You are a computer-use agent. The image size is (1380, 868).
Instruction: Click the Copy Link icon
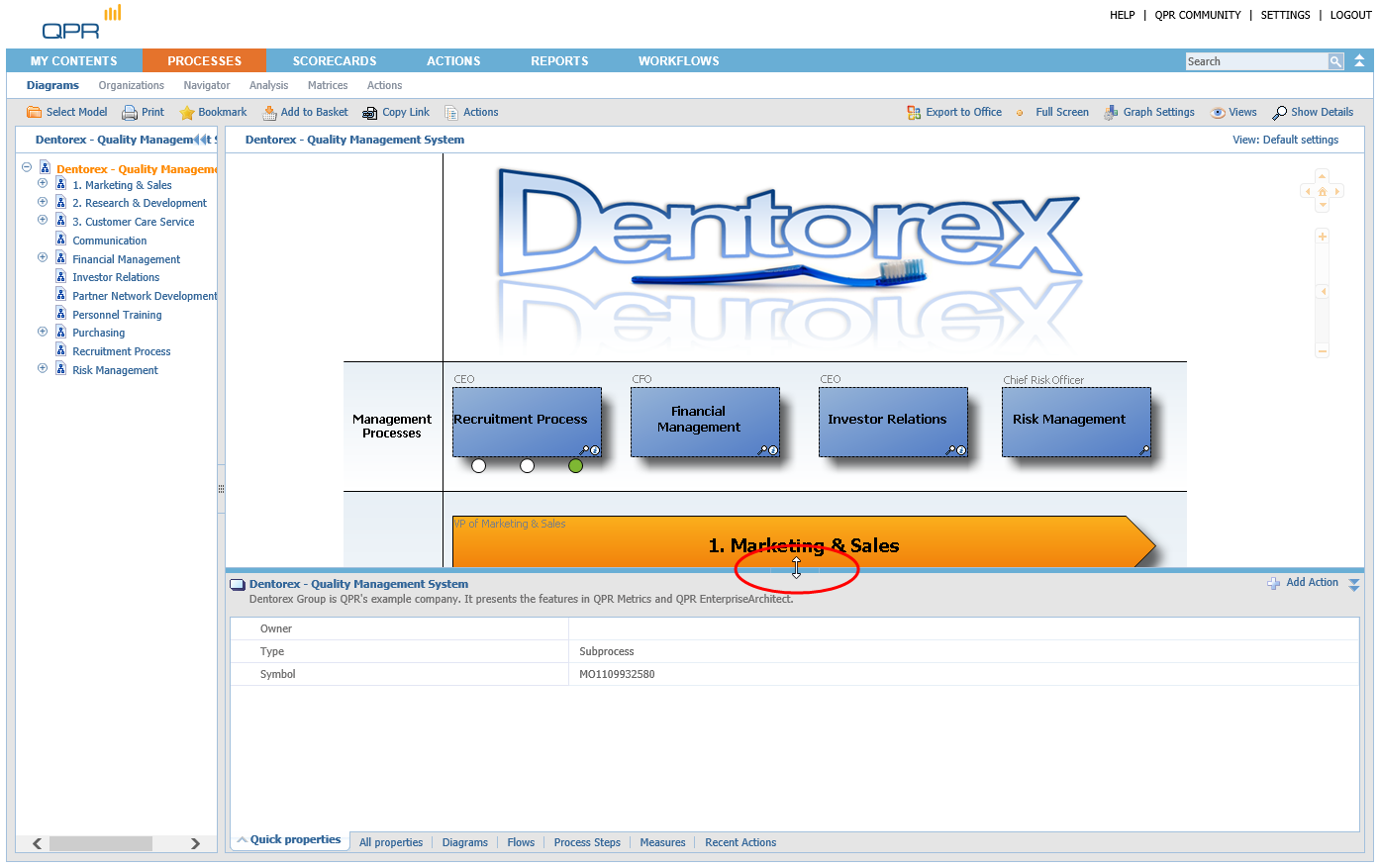coord(370,113)
